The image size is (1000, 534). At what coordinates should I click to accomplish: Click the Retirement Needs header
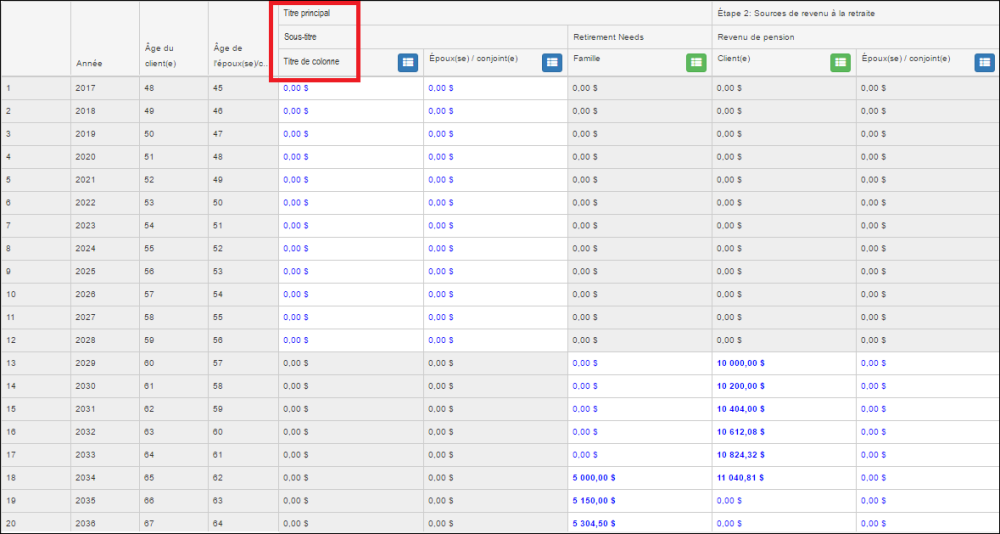tap(608, 37)
